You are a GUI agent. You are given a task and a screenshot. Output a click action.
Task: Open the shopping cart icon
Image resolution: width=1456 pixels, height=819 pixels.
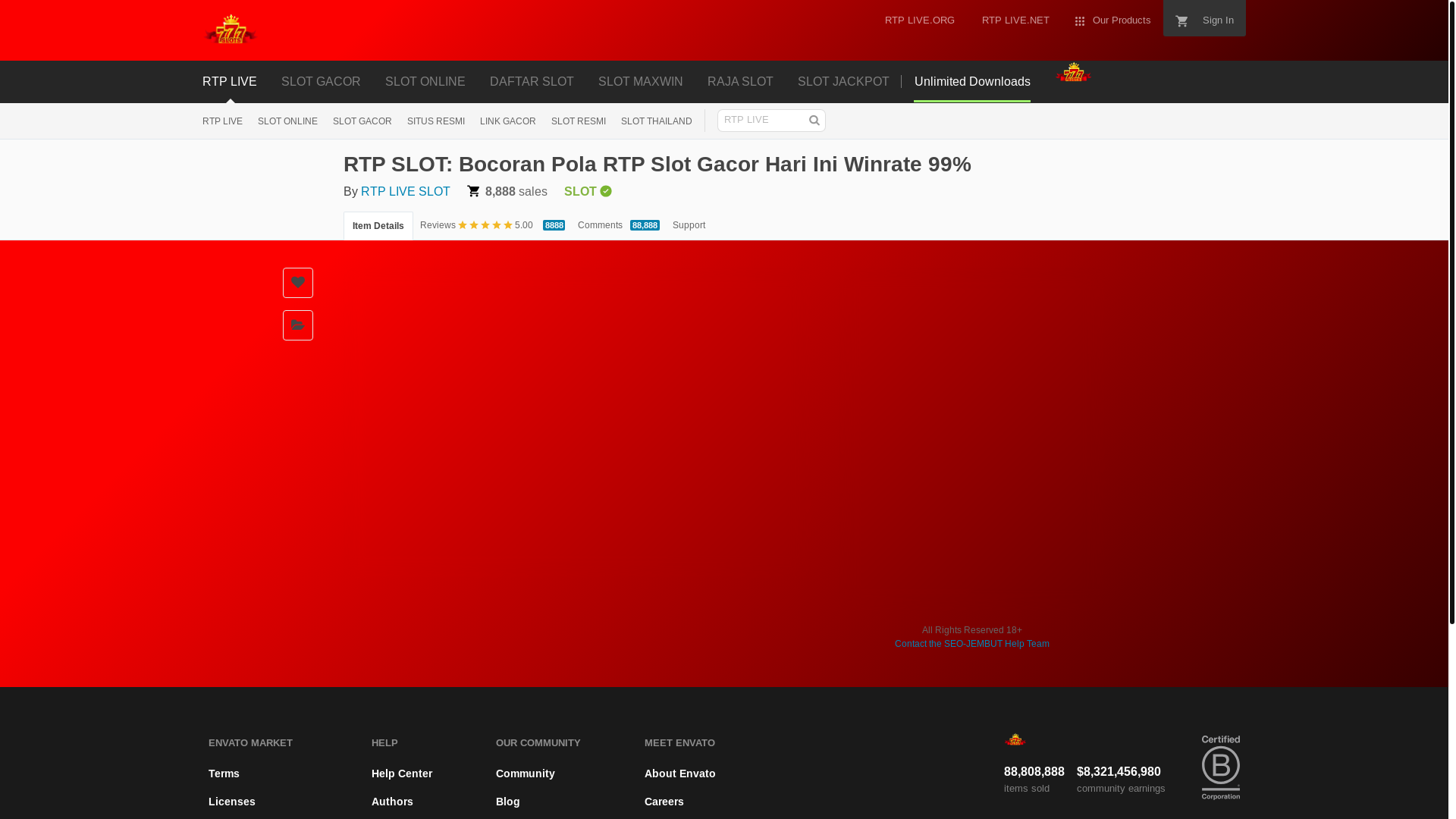coord(1181,21)
